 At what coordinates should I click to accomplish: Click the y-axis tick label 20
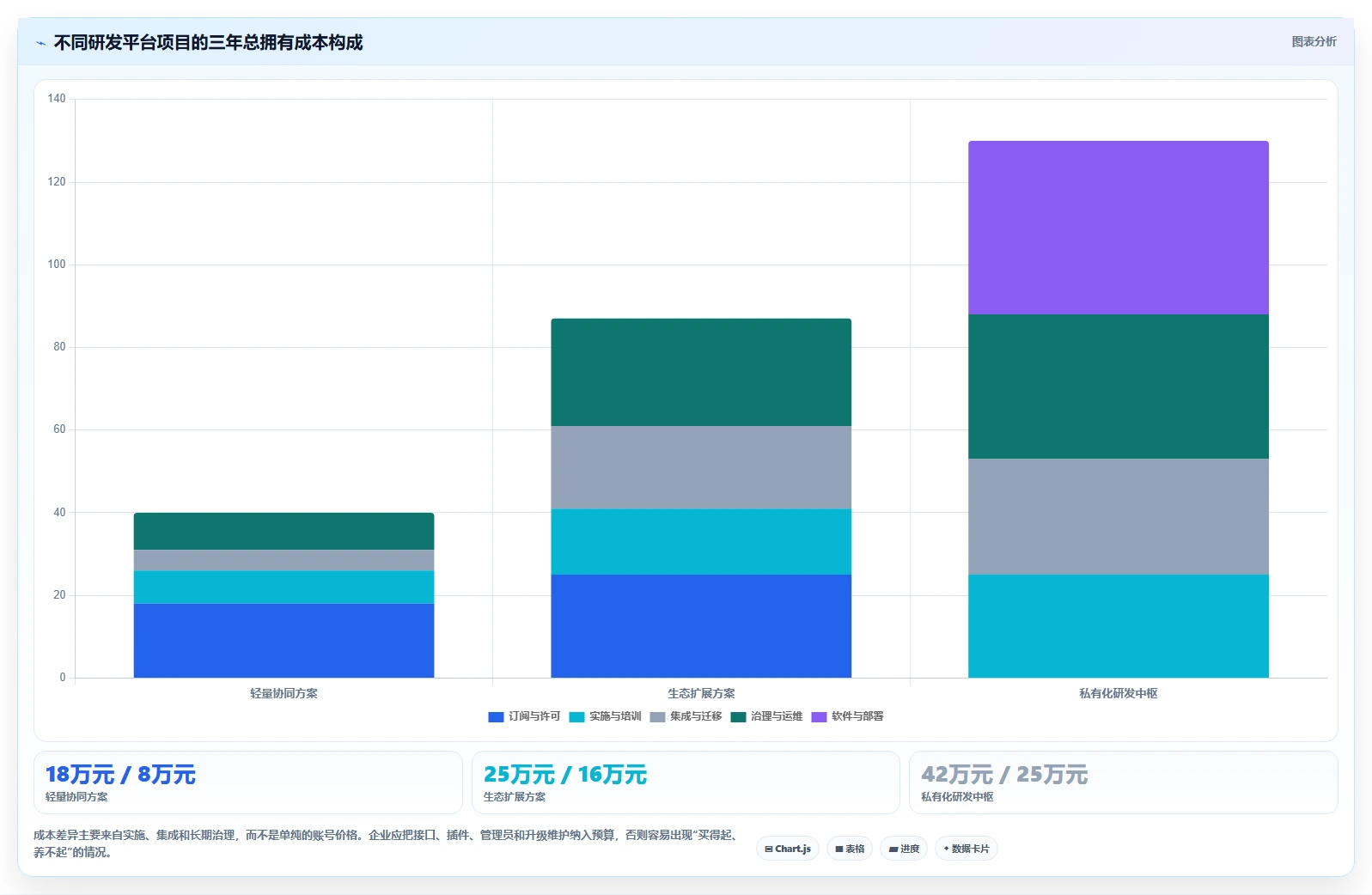point(59,594)
